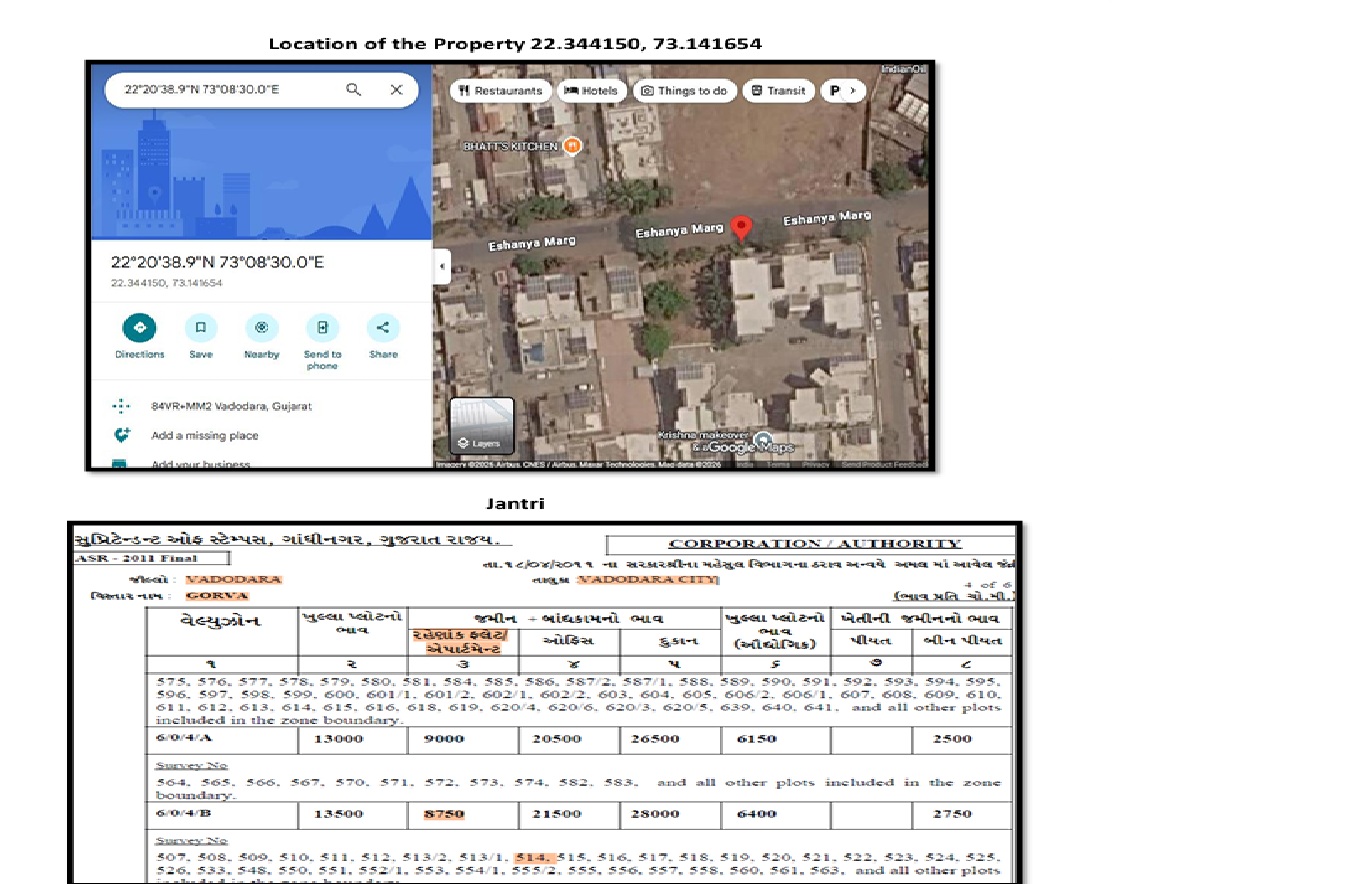Clear the map search with the X icon
The width and height of the screenshot is (1345, 884).
pos(396,89)
